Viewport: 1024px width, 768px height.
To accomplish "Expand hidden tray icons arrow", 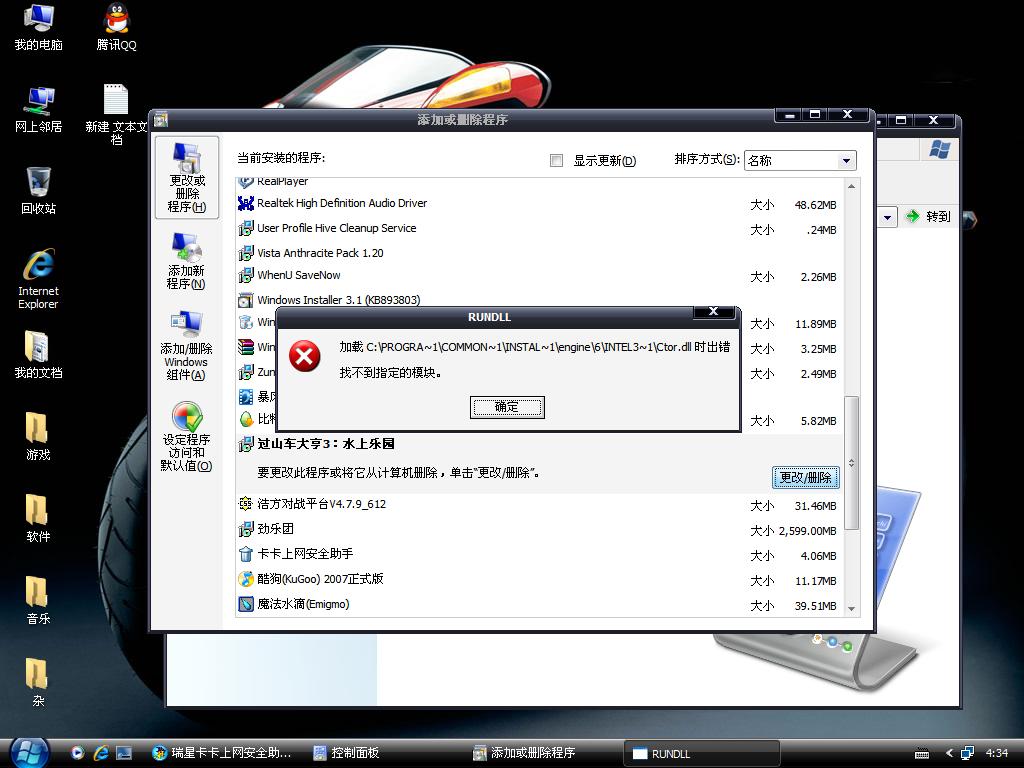I will (949, 753).
